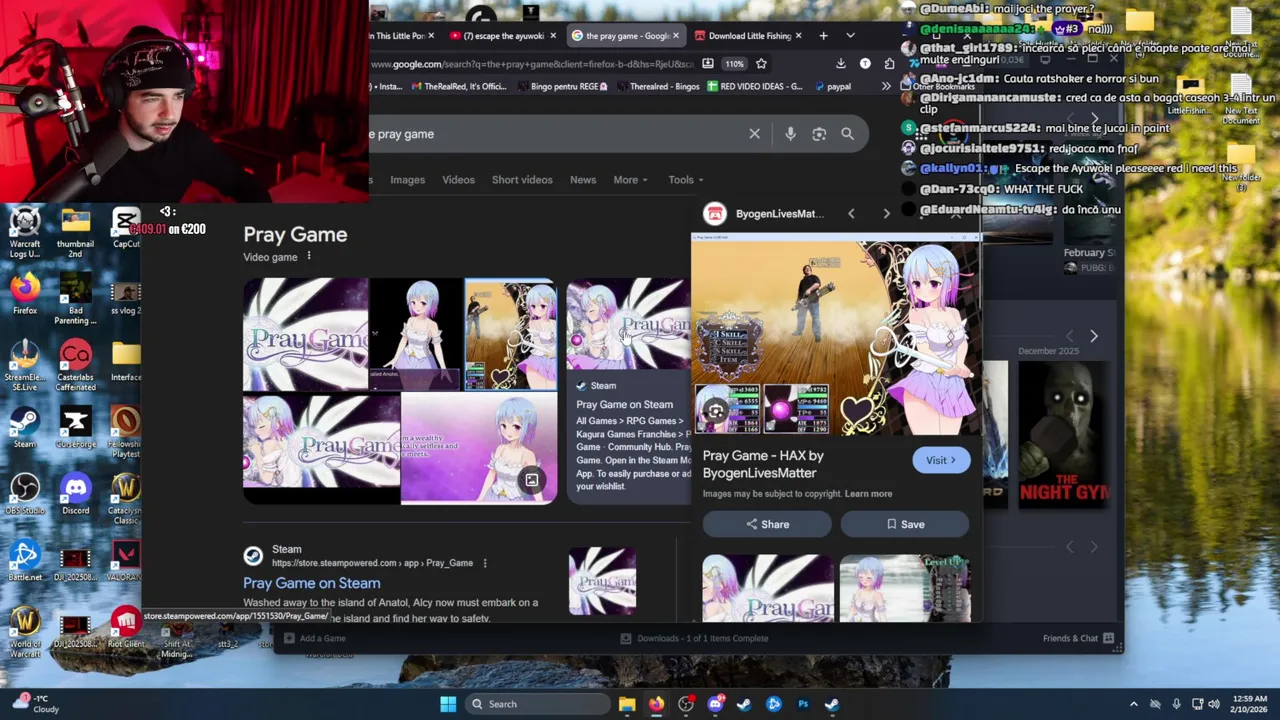Open Discord desktop shortcut
Viewport: 1280px width, 720px height.
coord(75,495)
